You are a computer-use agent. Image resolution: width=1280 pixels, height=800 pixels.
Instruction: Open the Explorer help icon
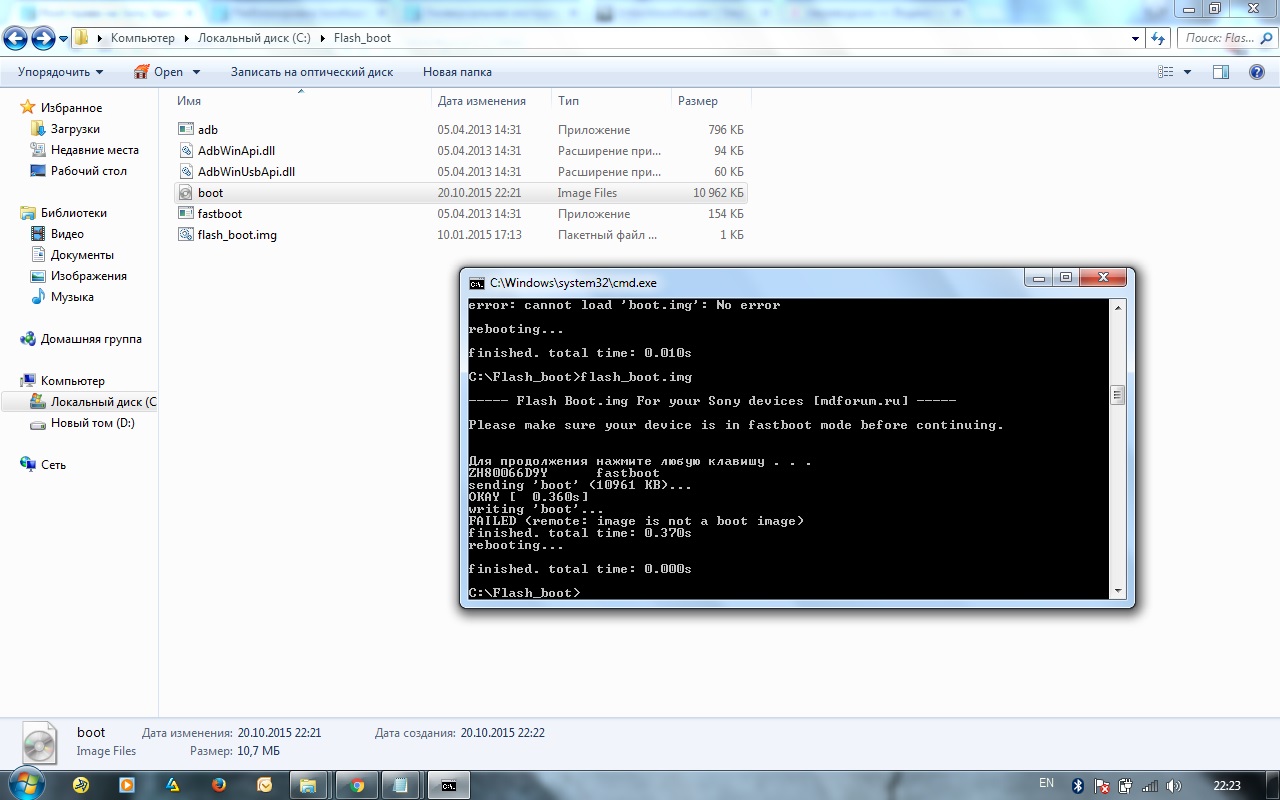[x=1257, y=72]
